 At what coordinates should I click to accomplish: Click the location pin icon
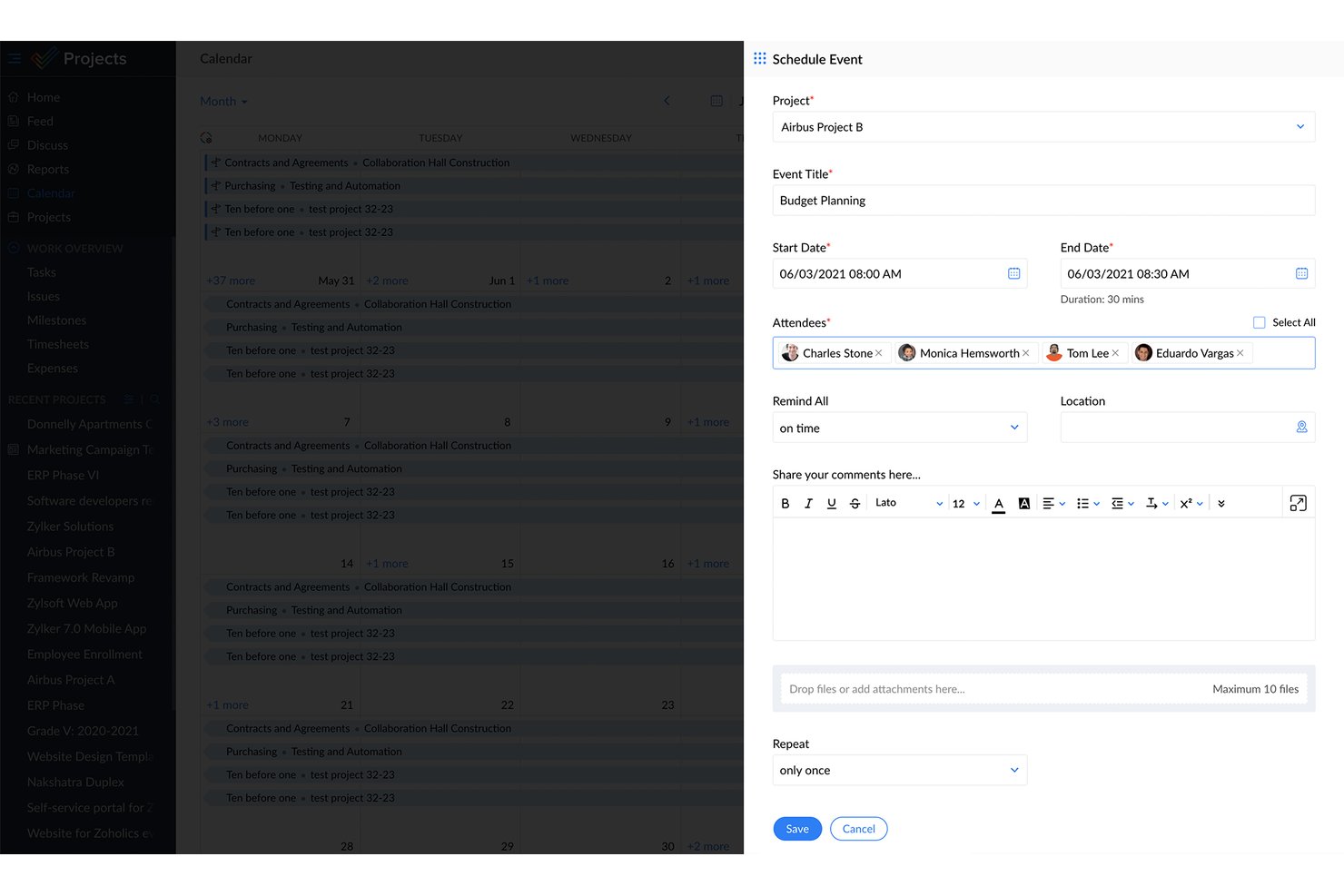(1301, 428)
